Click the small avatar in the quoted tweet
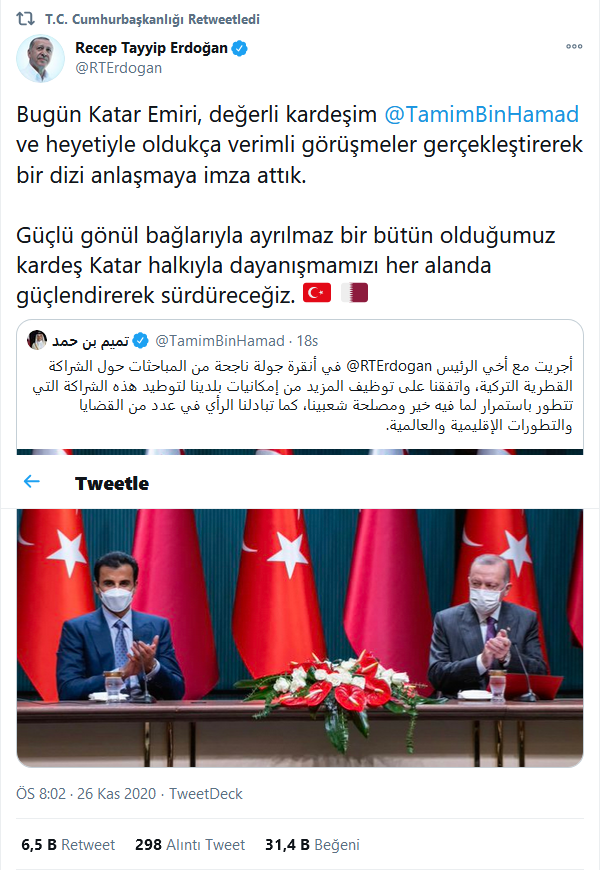 pos(37,340)
